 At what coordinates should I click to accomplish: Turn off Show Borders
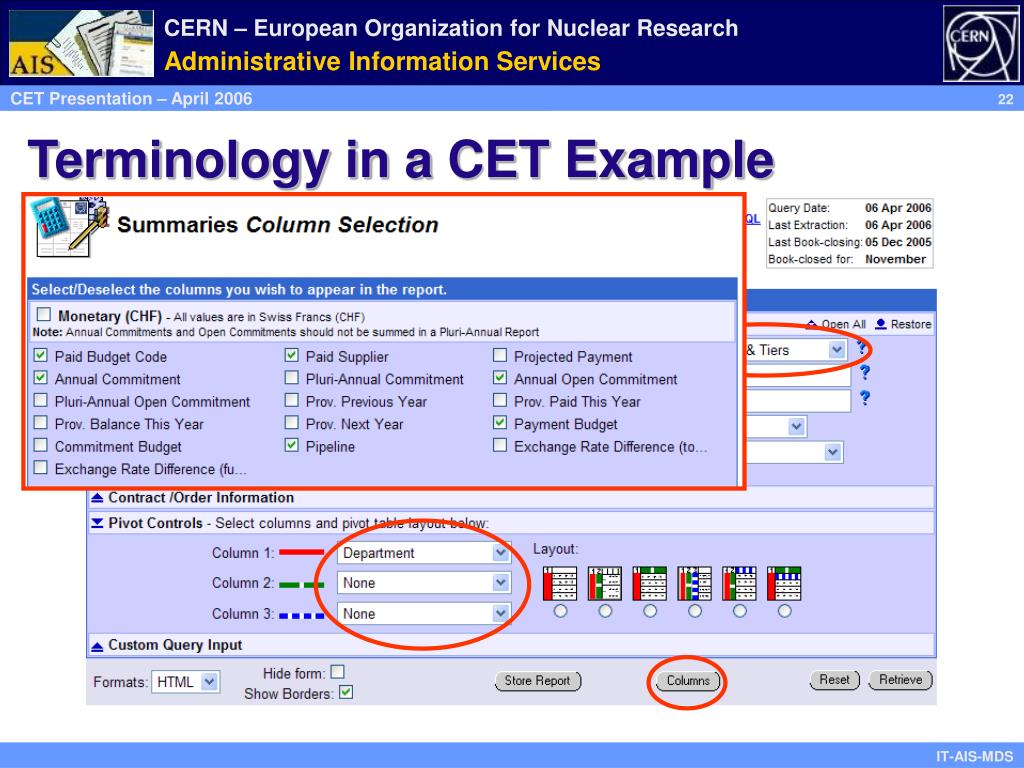tap(346, 692)
